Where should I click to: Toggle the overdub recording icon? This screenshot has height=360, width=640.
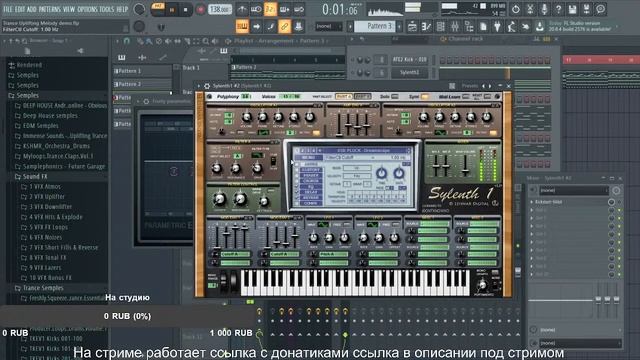tap(284, 9)
